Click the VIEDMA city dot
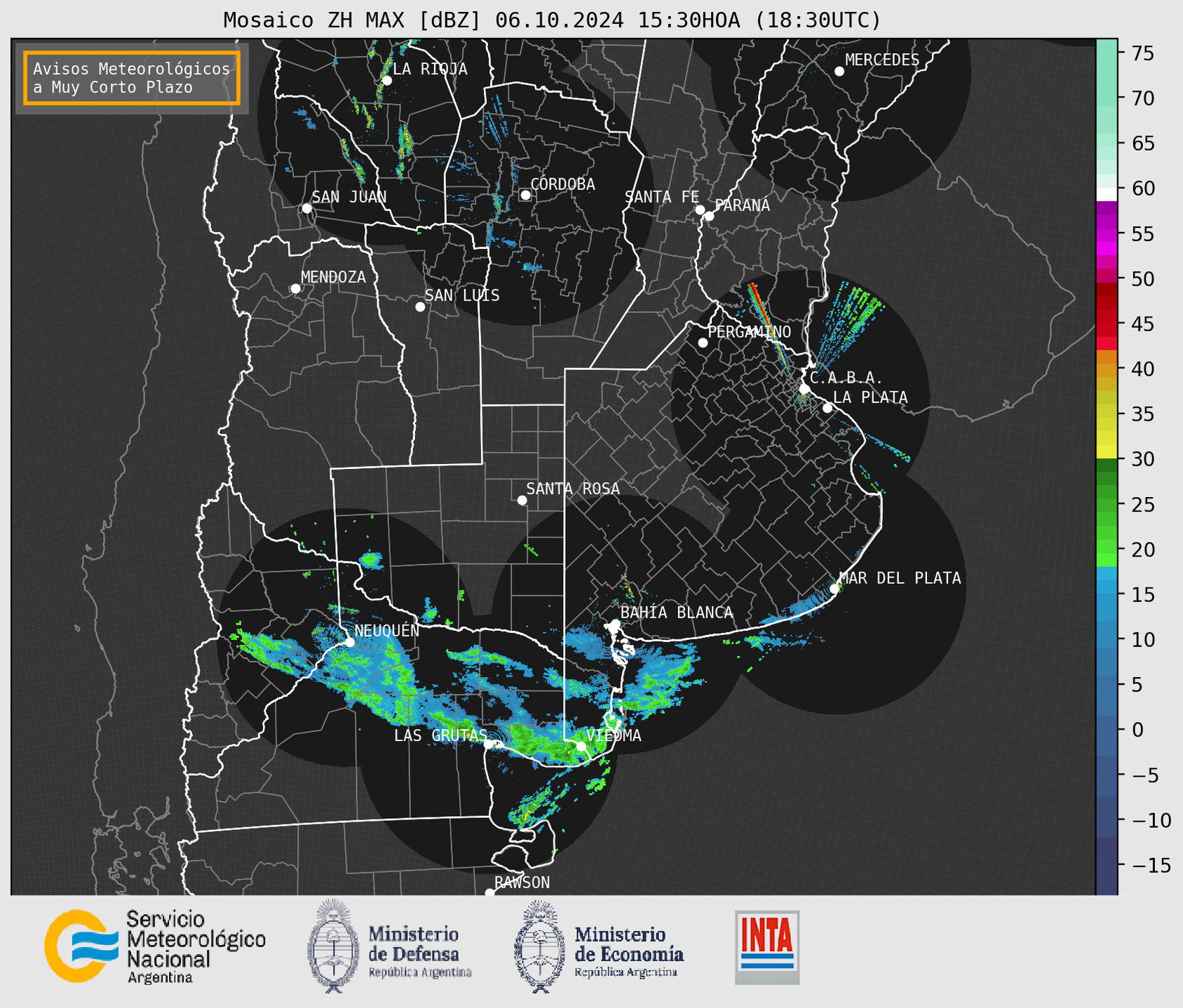The image size is (1183, 1008). 581,746
